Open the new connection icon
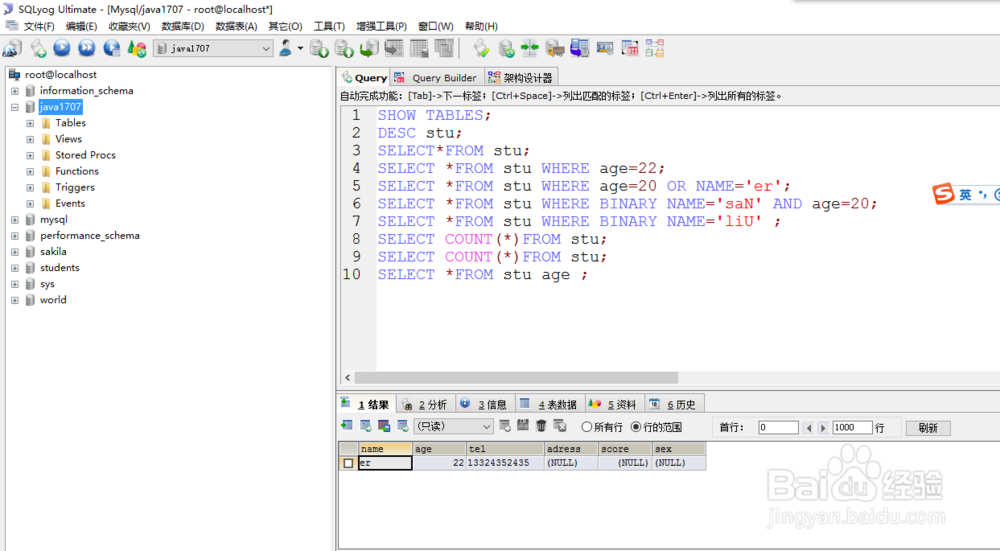Screen dimensions: 1000x551 [x=11, y=48]
